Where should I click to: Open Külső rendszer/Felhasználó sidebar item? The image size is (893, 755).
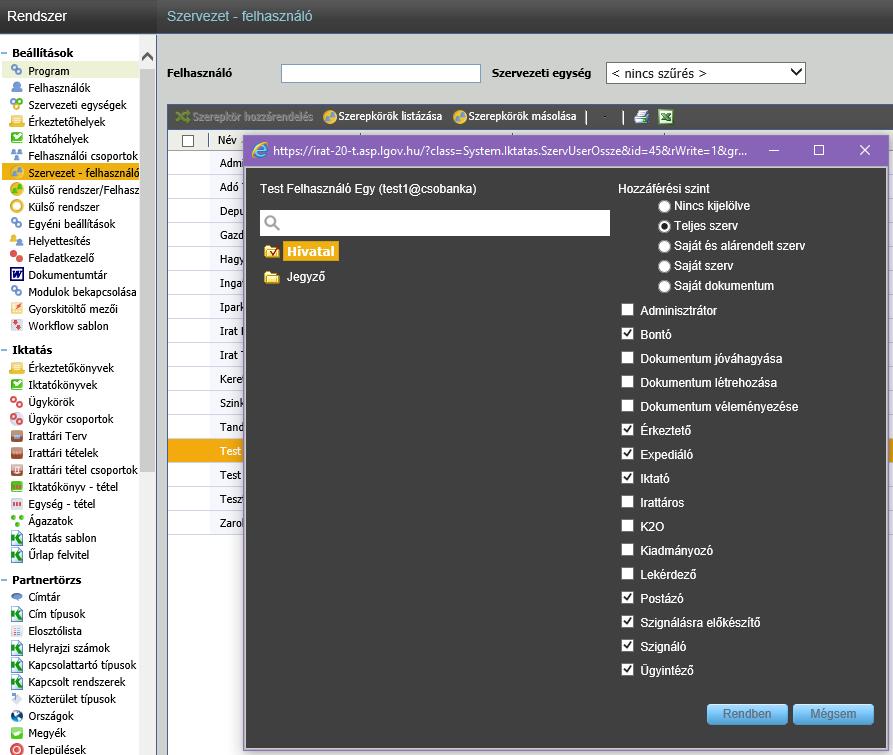point(83,190)
